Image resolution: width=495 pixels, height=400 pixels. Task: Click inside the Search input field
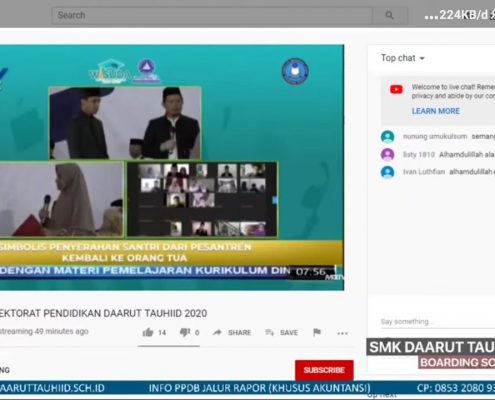pos(212,15)
